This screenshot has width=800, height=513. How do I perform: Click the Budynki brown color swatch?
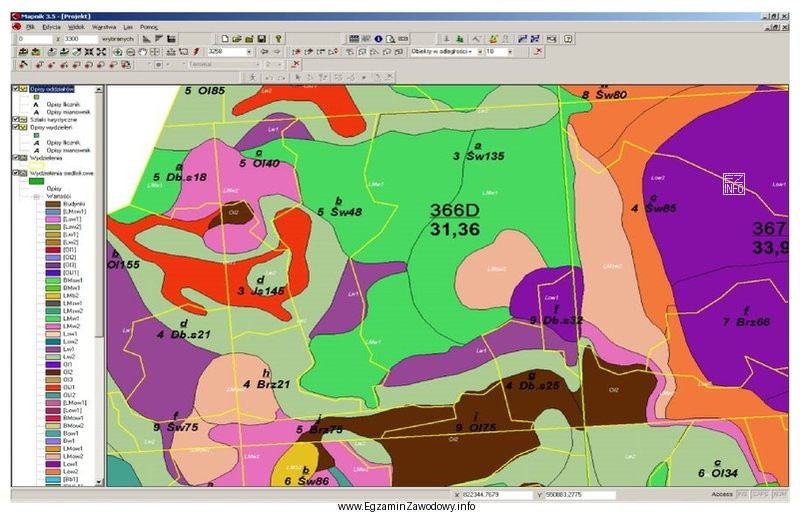tap(53, 204)
